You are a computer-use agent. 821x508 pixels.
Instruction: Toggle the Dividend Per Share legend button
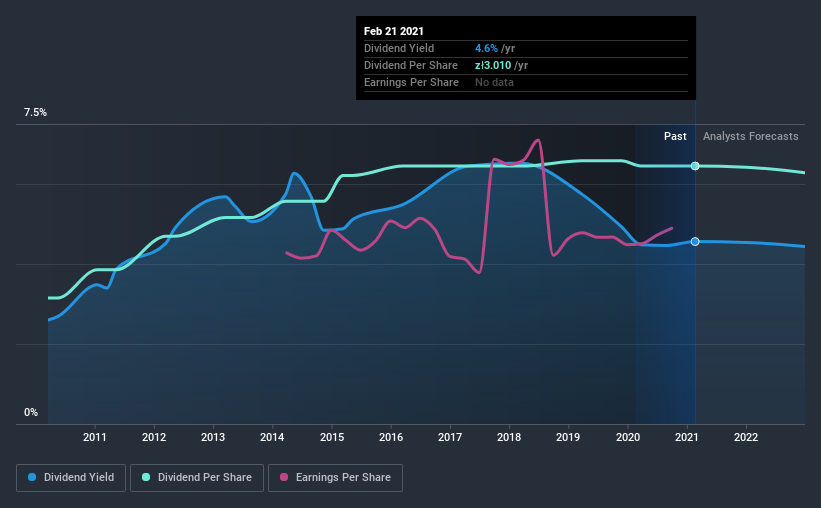(x=197, y=478)
